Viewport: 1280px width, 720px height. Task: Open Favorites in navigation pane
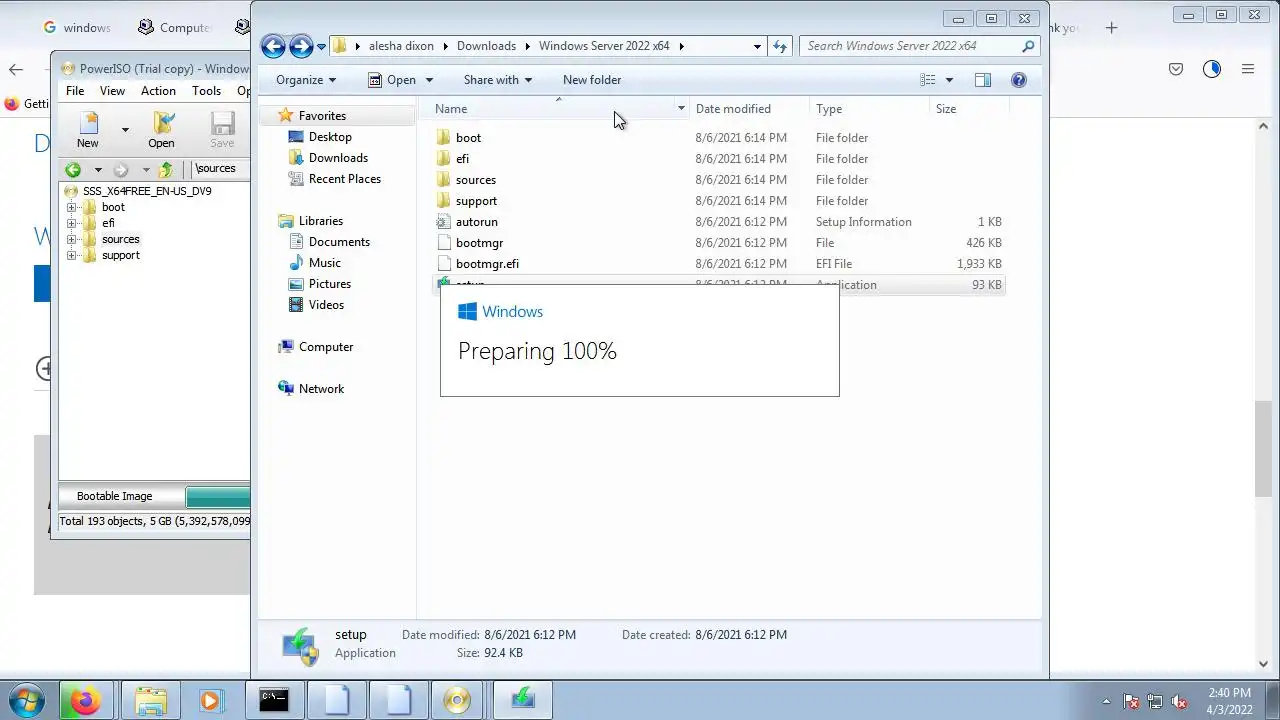322,116
